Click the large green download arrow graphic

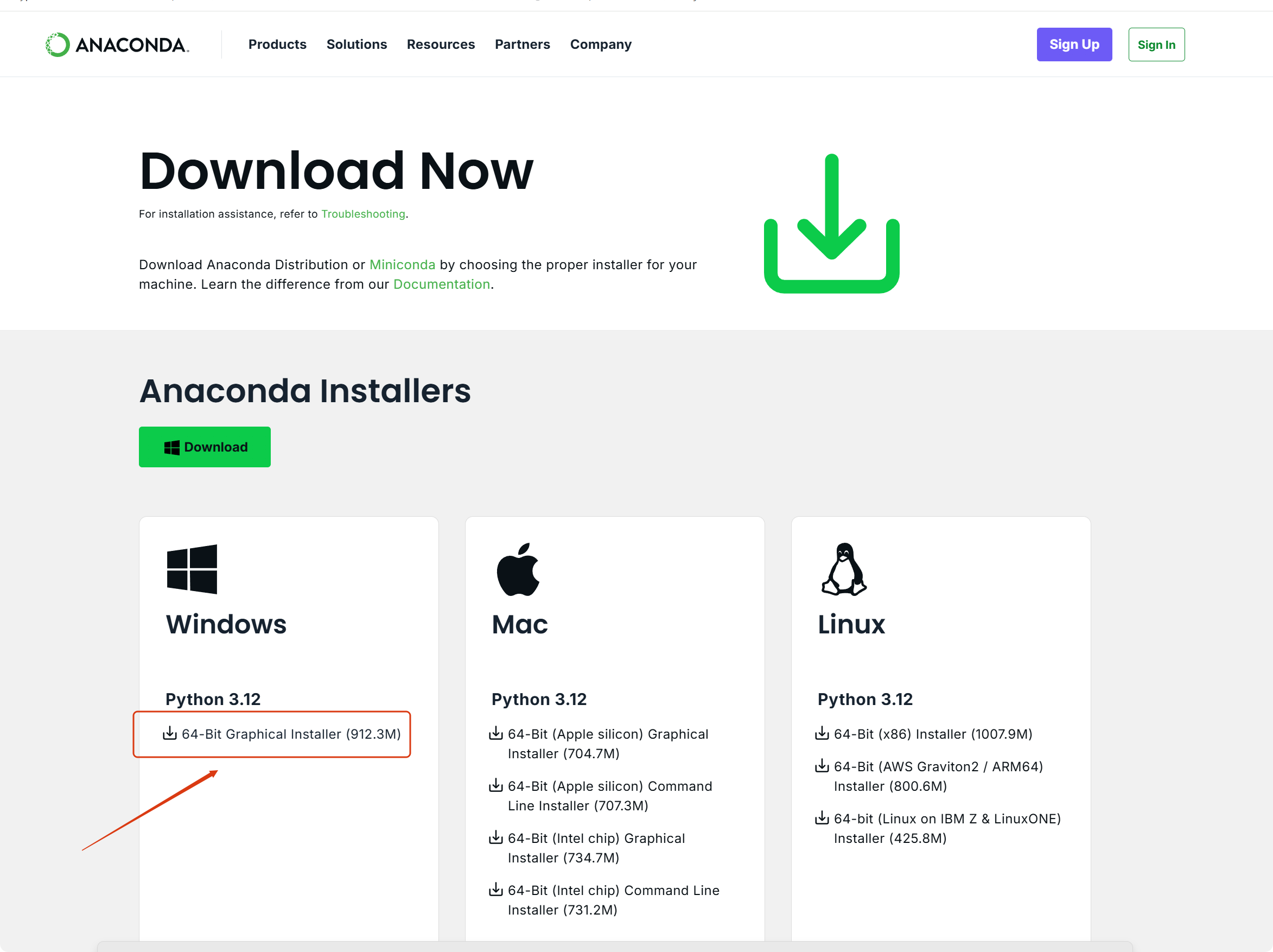point(832,223)
